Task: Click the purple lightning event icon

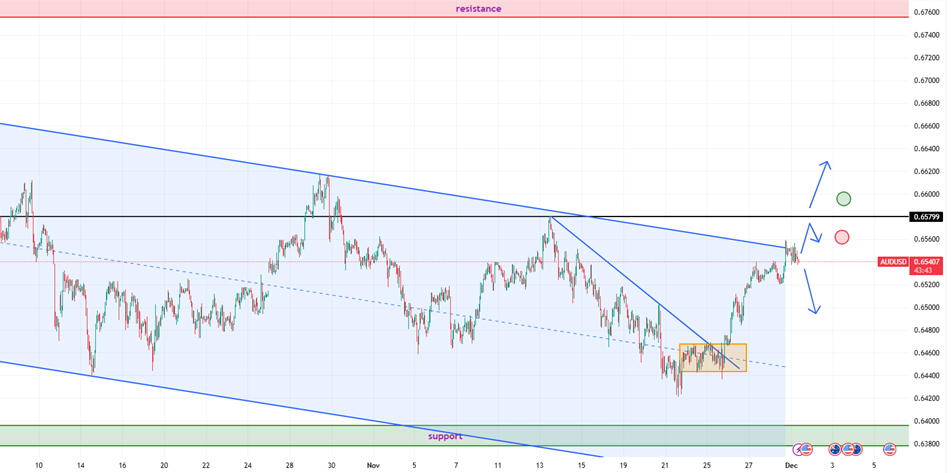Action: click(x=798, y=450)
